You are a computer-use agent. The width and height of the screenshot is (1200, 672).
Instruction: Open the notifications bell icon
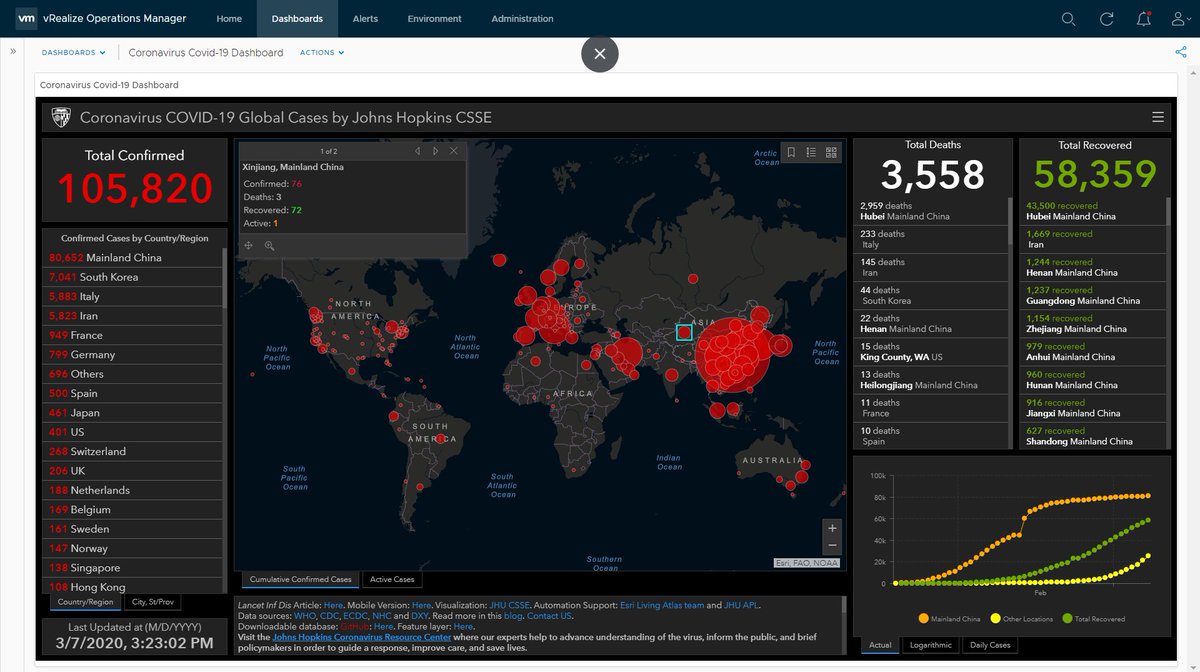1143,19
